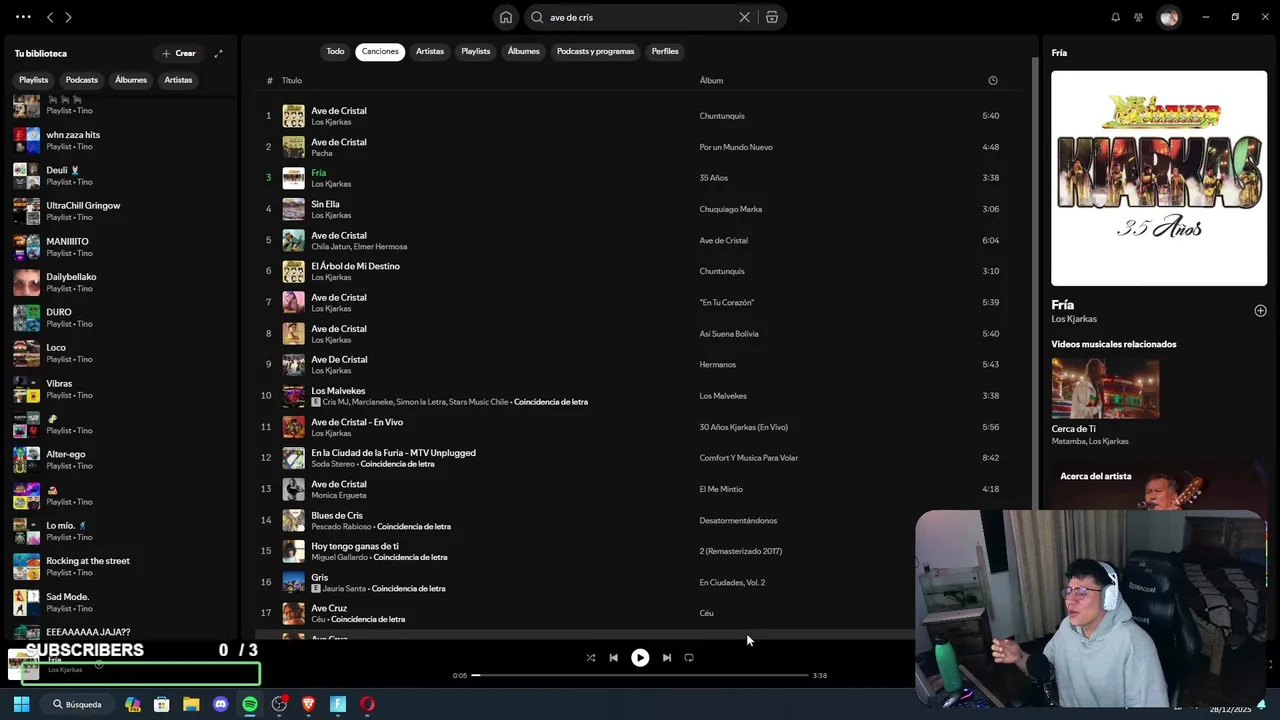Open Monica Ergueta artist link
The image size is (1280, 720).
point(338,495)
